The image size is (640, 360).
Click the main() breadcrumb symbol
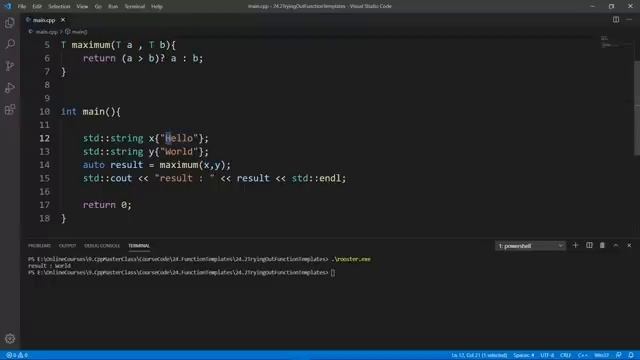(x=76, y=32)
